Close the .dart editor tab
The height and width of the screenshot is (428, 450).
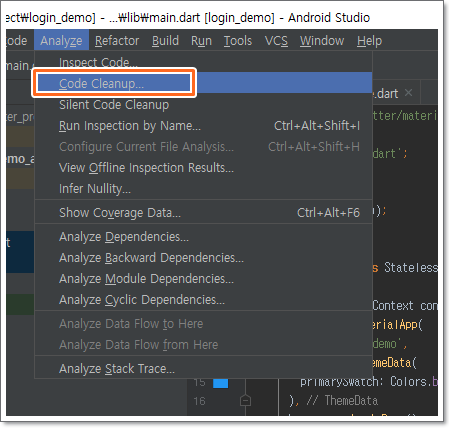[408, 93]
